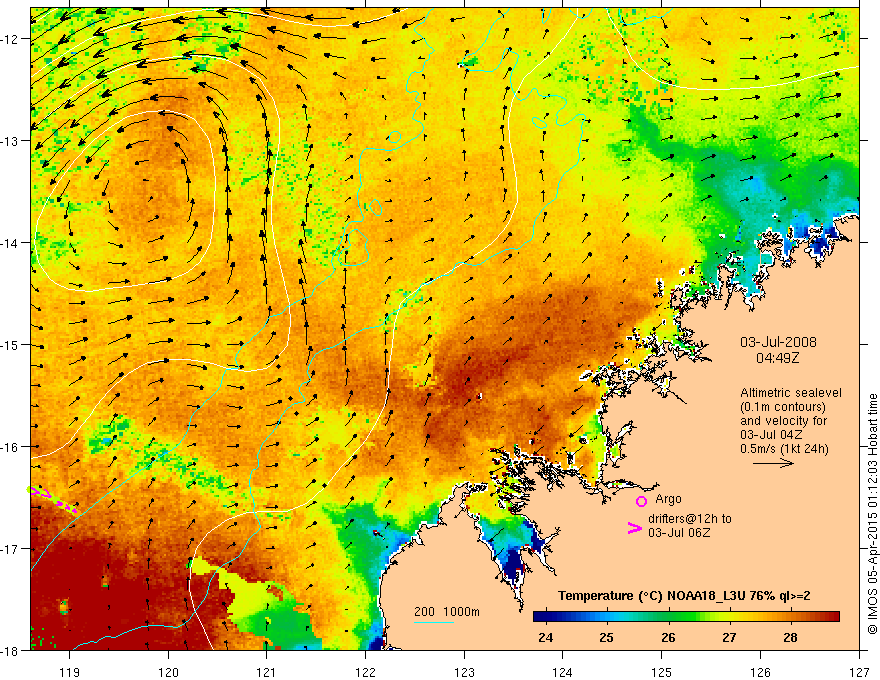Click the cyan bathymetry line legend sample
Viewport: 880px width, 680px height.
click(x=433, y=622)
